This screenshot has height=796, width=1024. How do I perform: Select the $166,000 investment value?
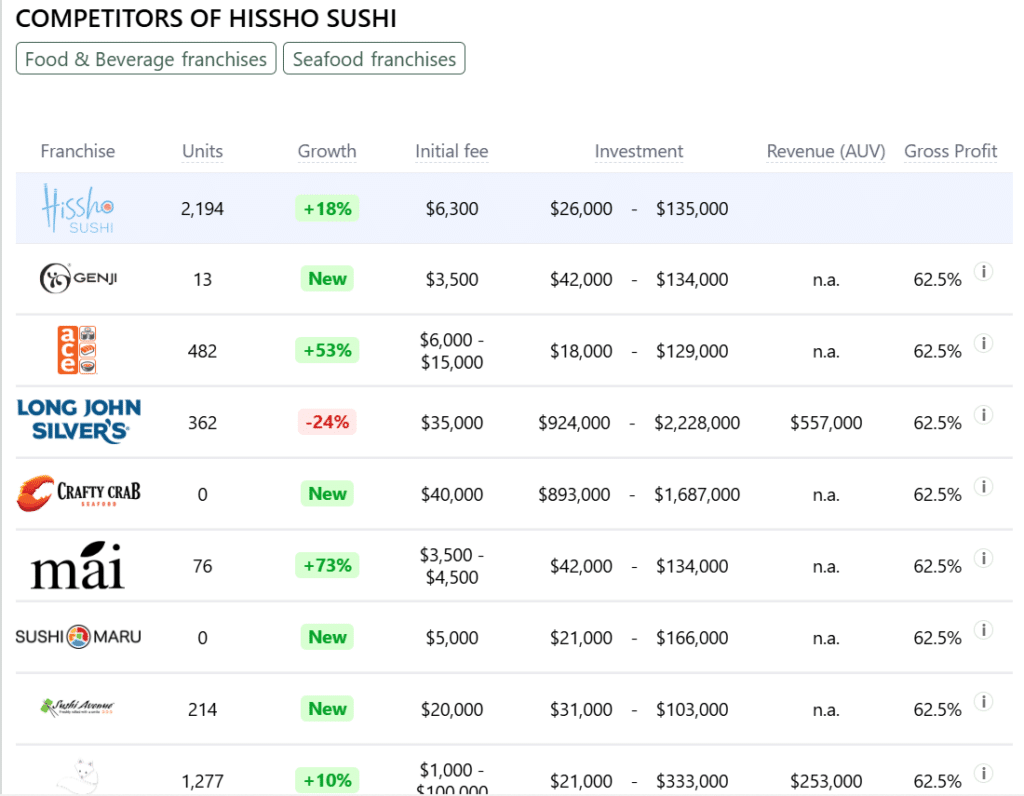[692, 638]
